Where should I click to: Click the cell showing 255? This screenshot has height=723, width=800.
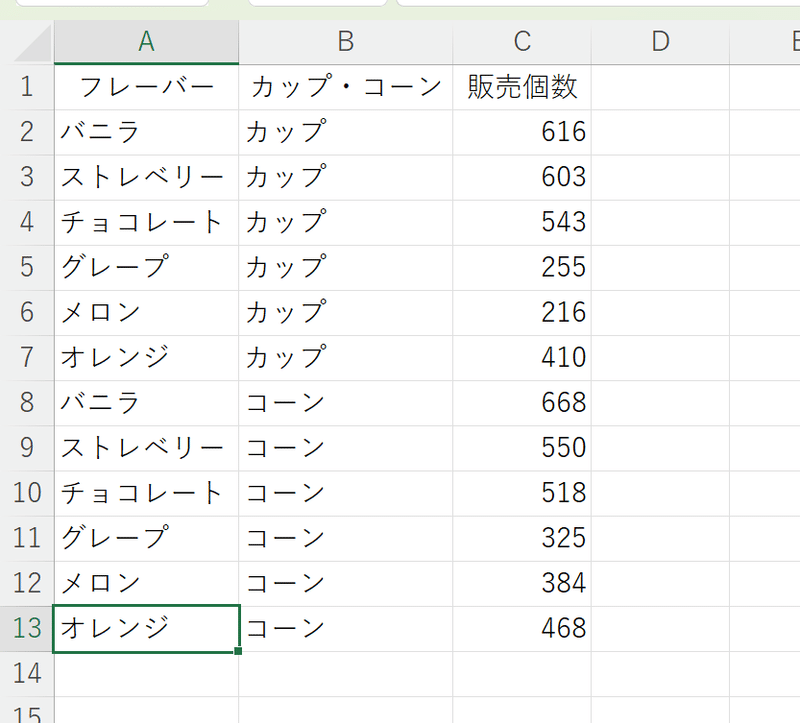[x=522, y=267]
